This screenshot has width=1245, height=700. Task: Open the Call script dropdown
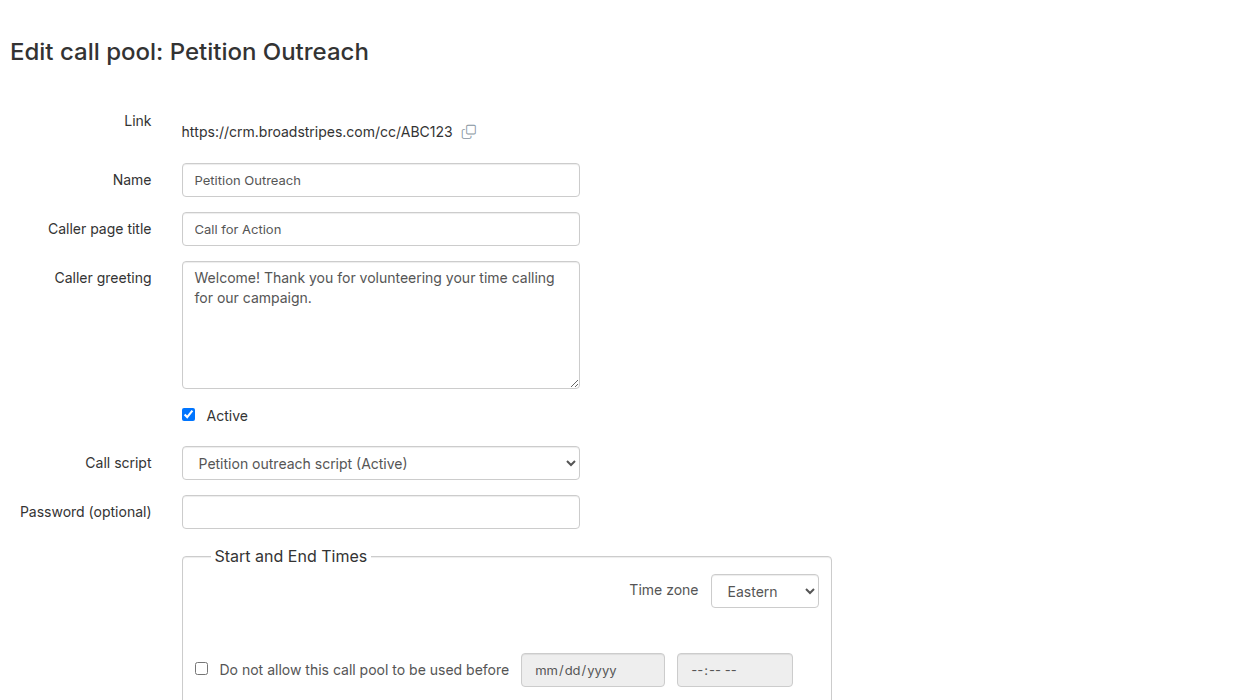(x=381, y=463)
